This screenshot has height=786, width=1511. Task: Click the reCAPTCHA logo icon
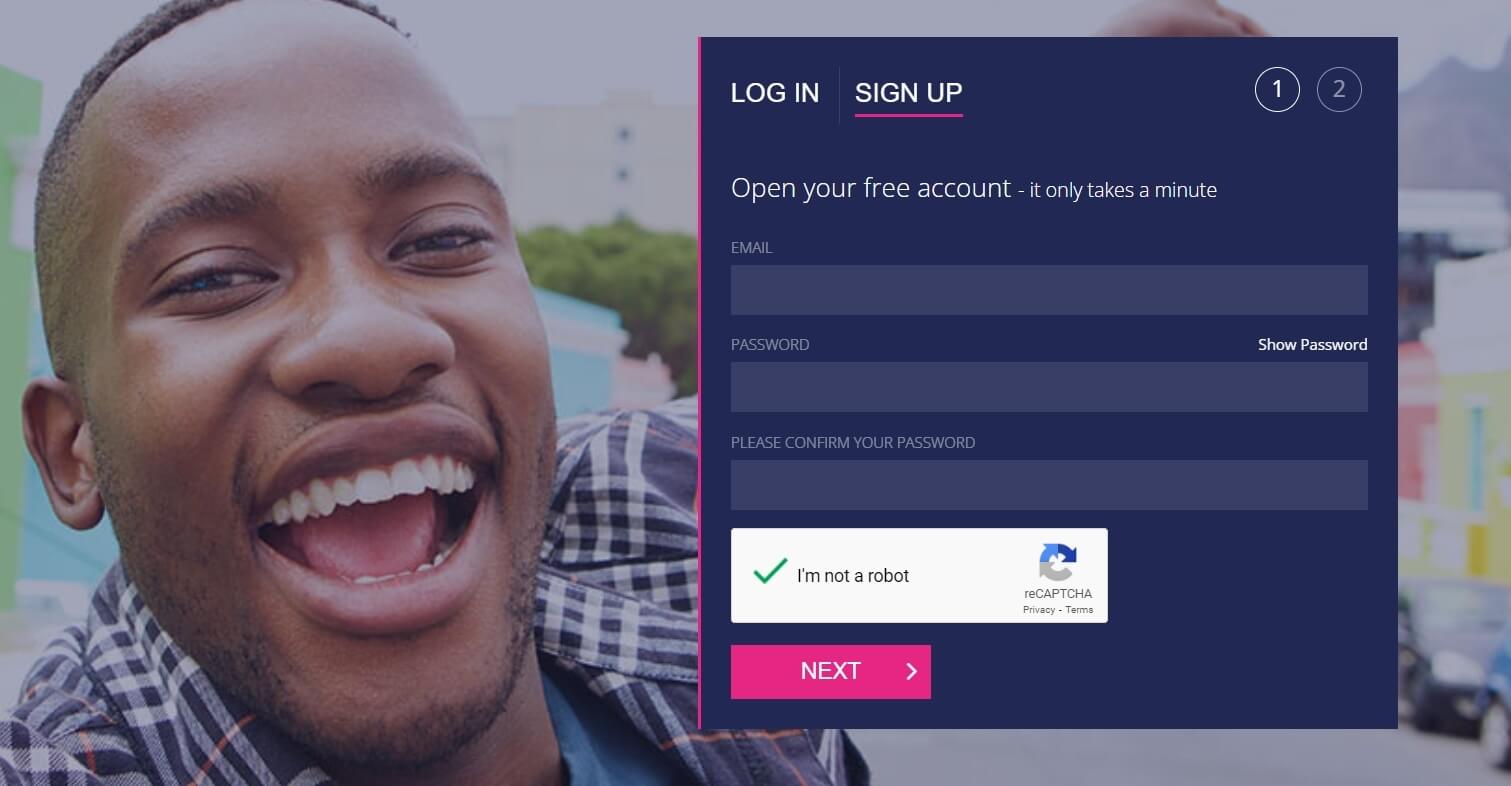pos(1058,562)
